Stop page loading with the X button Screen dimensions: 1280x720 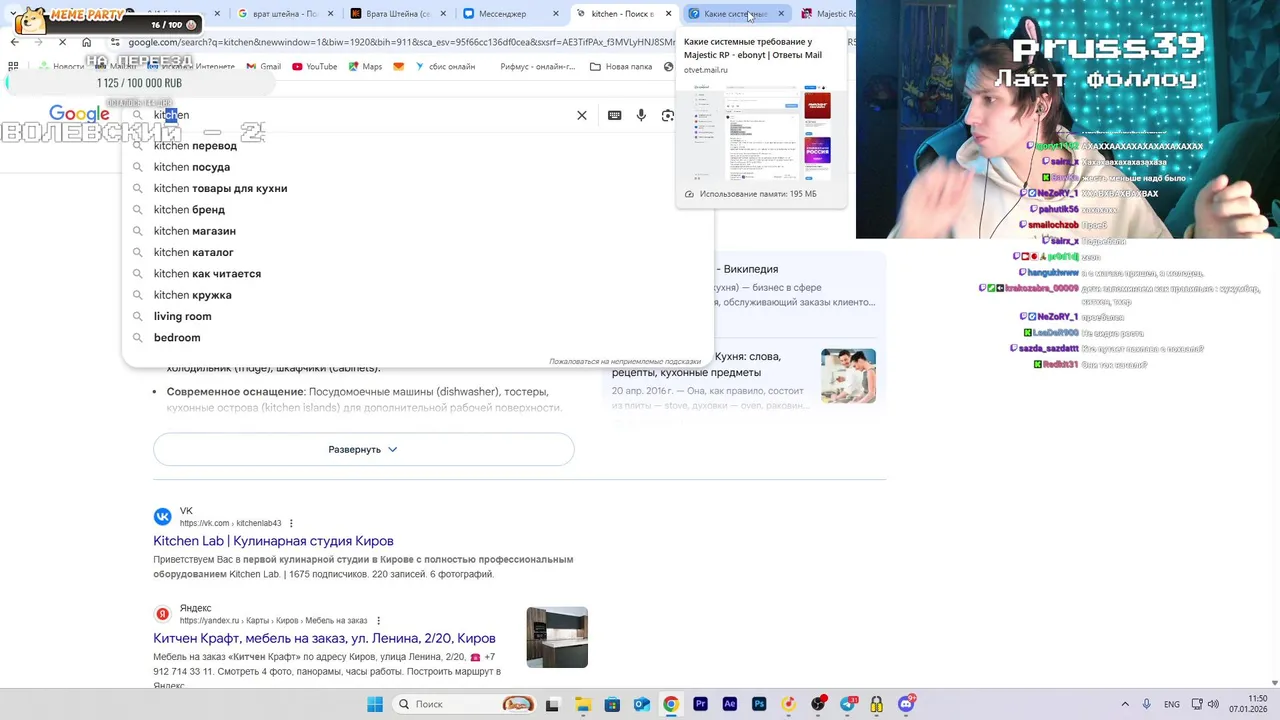tap(62, 42)
